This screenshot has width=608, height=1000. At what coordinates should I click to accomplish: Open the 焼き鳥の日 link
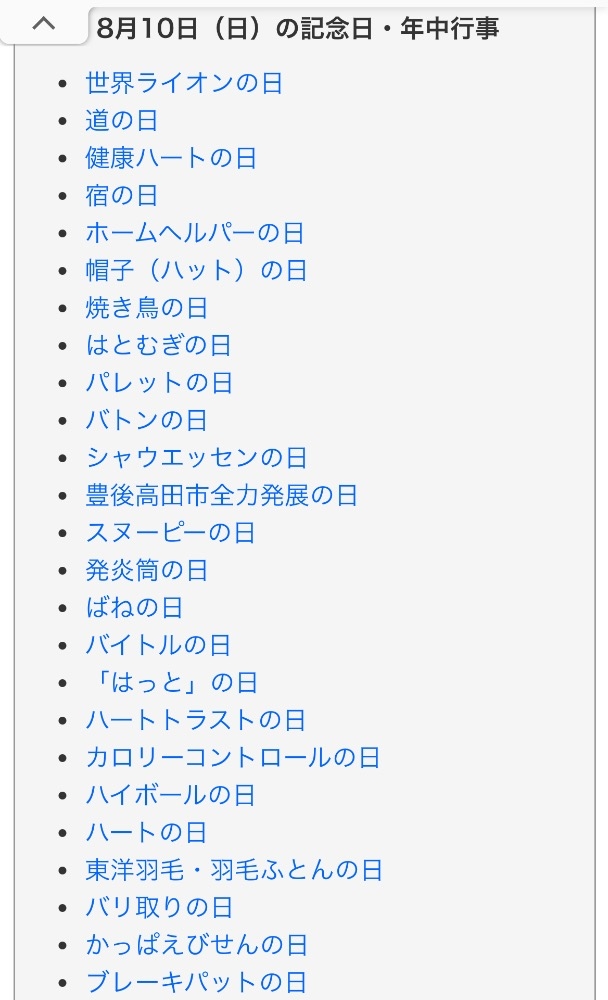(x=146, y=308)
